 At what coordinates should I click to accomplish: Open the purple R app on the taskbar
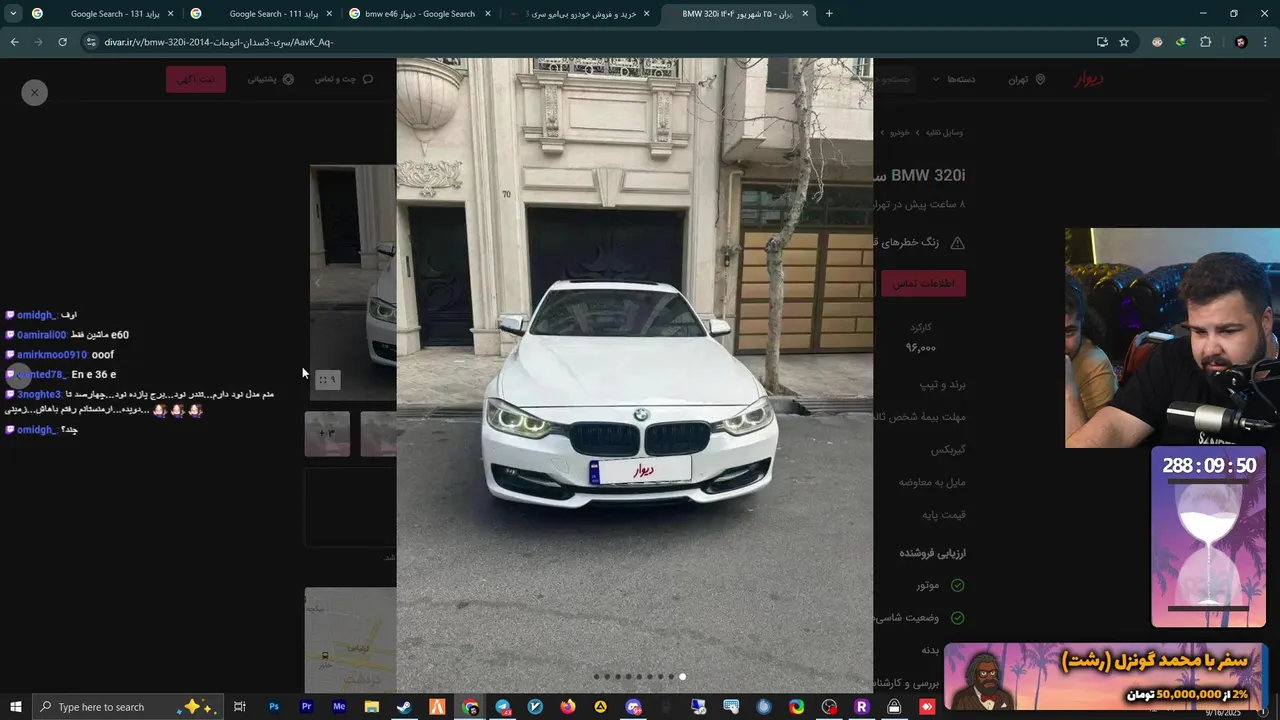862,707
